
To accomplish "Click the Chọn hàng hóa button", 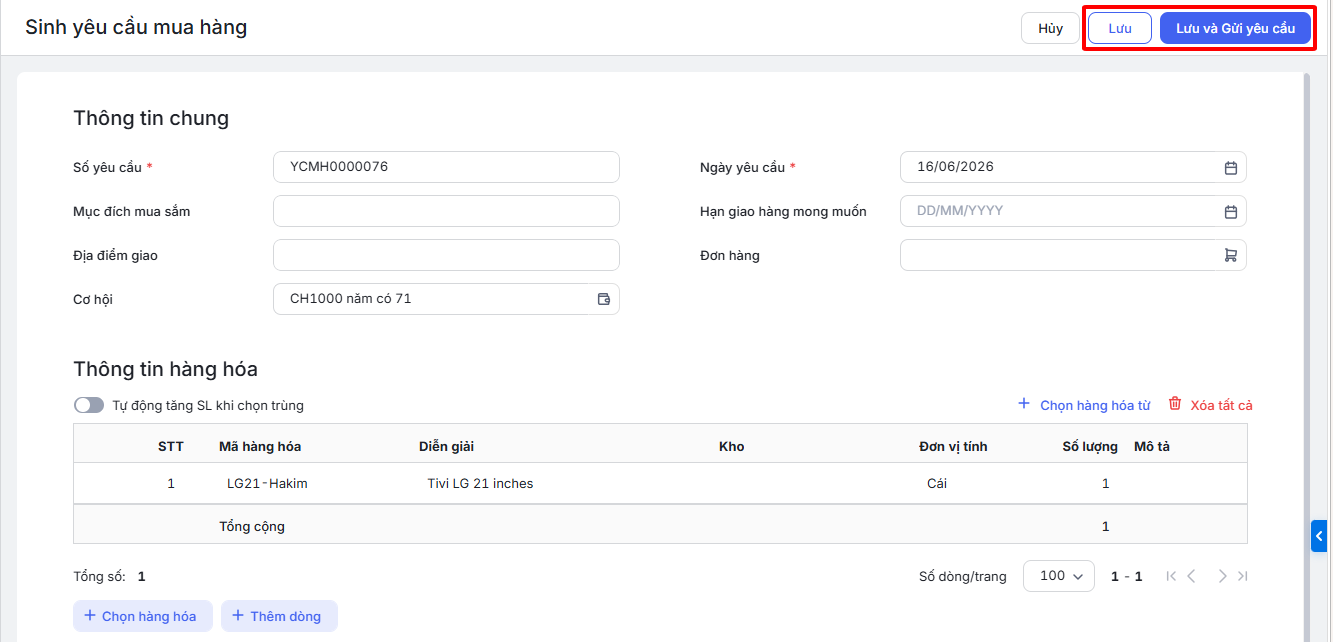I will pyautogui.click(x=143, y=616).
